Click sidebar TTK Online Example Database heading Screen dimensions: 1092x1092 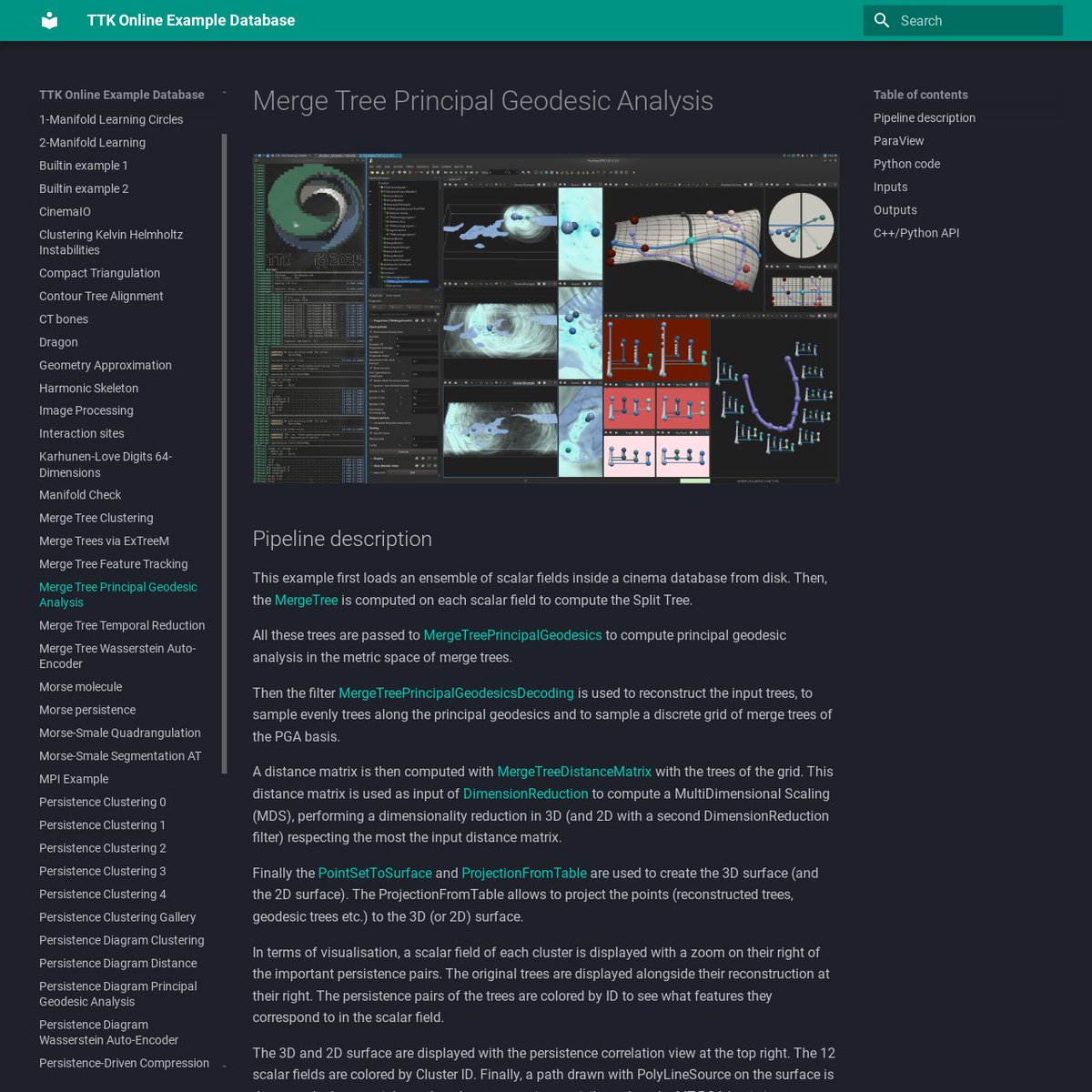pos(122,95)
